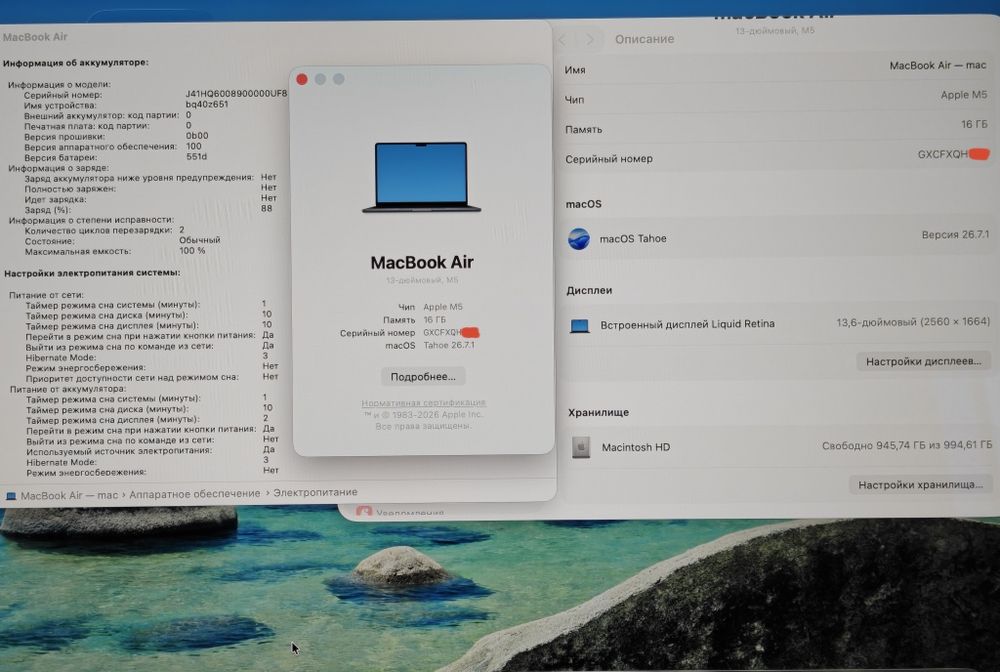This screenshot has height=672, width=1000.
Task: Click the 'Дисплеи' section heading
Action: point(589,290)
